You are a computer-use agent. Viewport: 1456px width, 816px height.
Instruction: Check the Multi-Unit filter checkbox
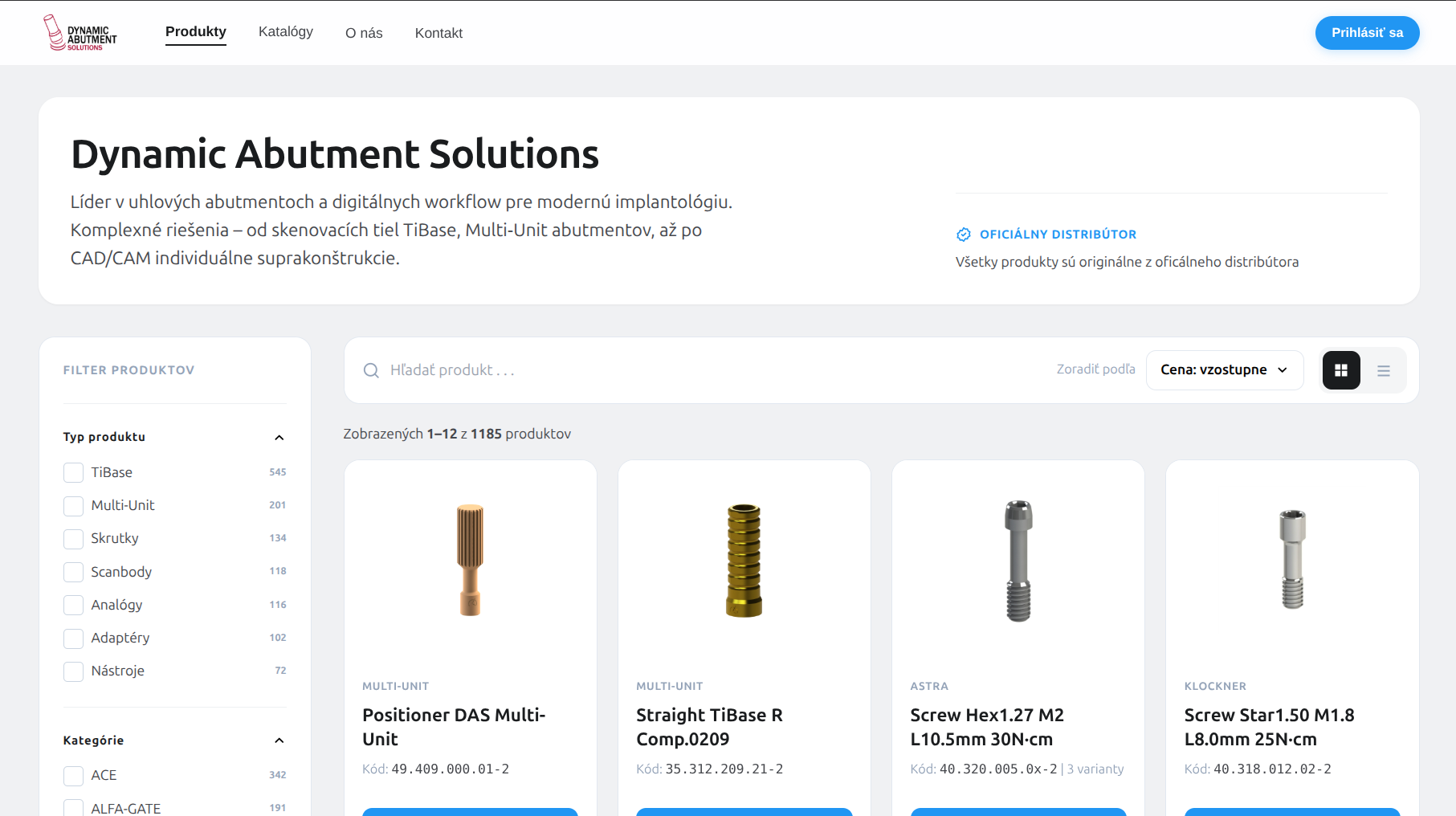73,506
